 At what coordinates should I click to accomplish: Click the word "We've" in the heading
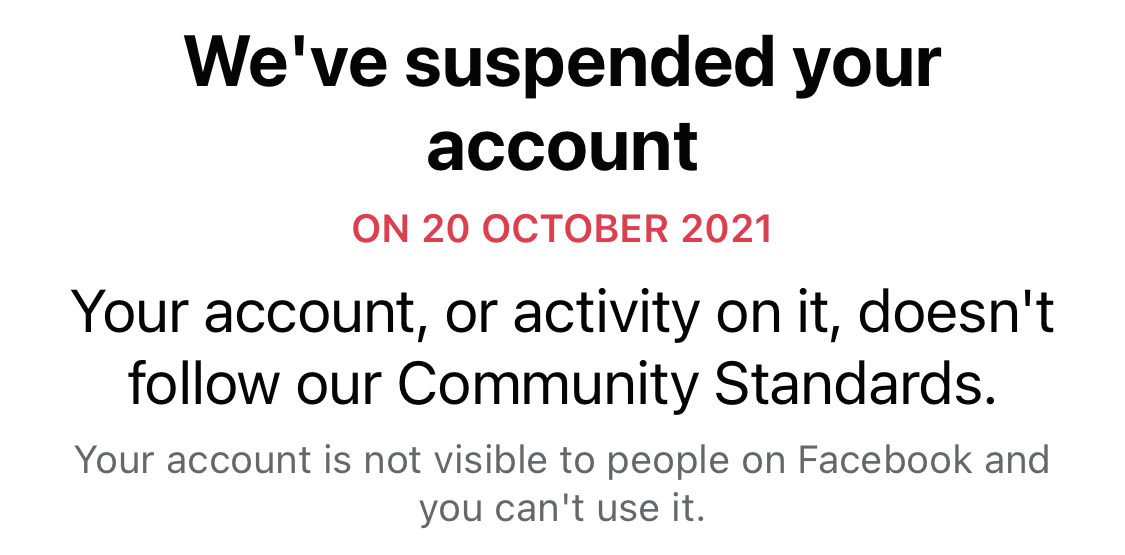pyautogui.click(x=282, y=62)
